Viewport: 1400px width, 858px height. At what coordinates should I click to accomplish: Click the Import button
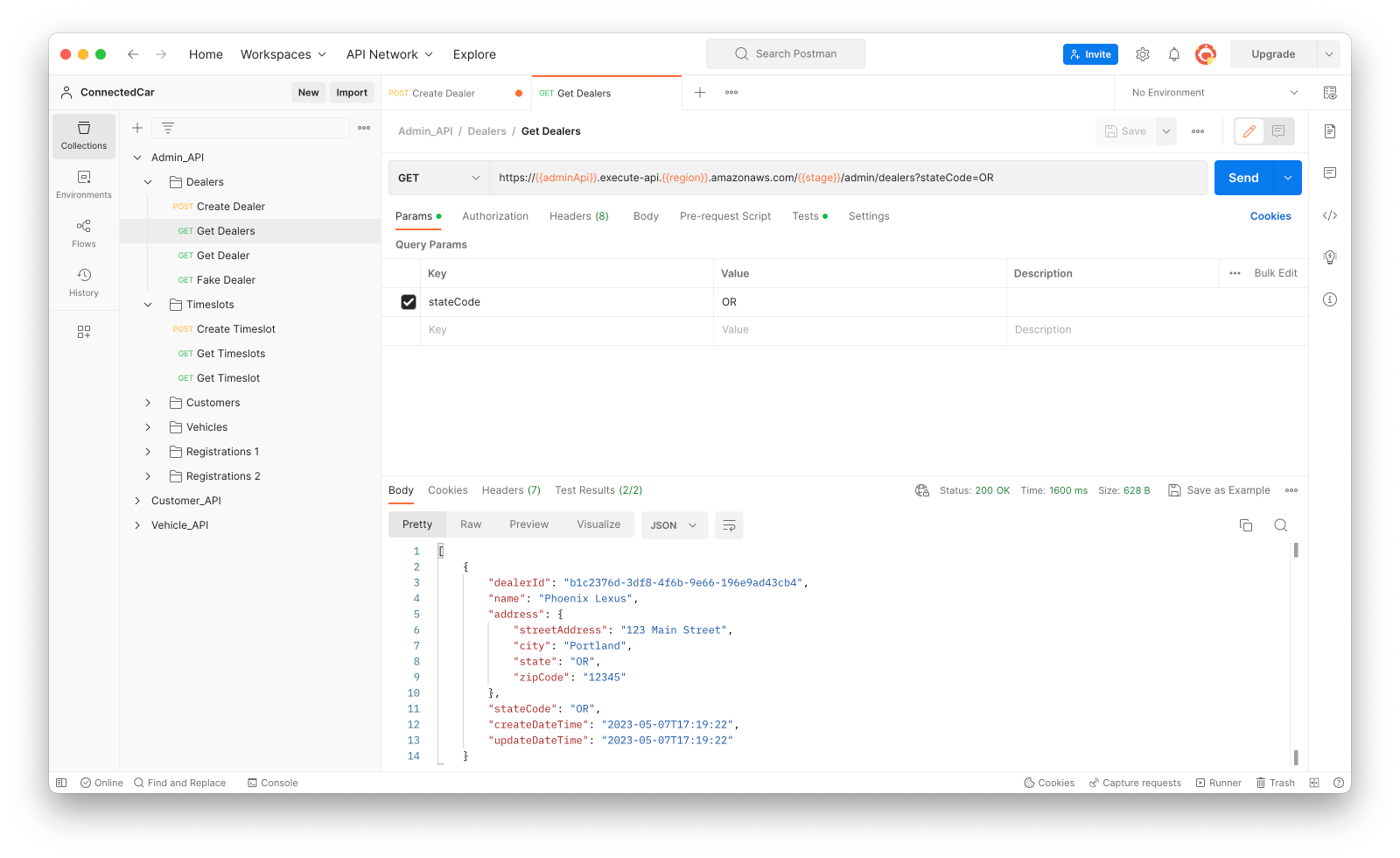[352, 93]
